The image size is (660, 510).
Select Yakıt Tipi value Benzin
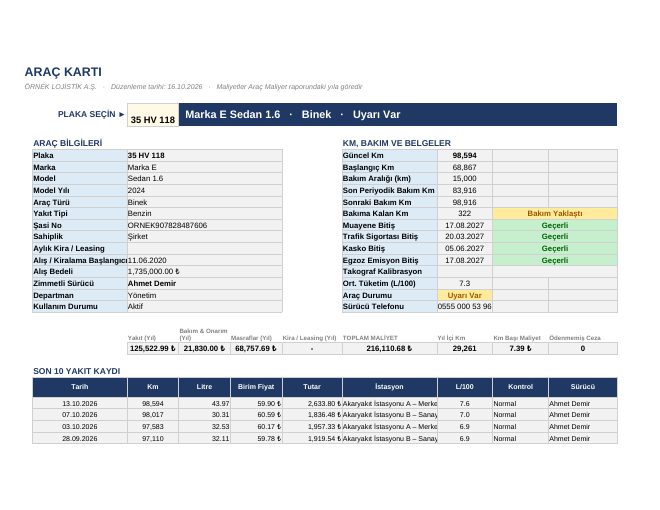click(205, 213)
